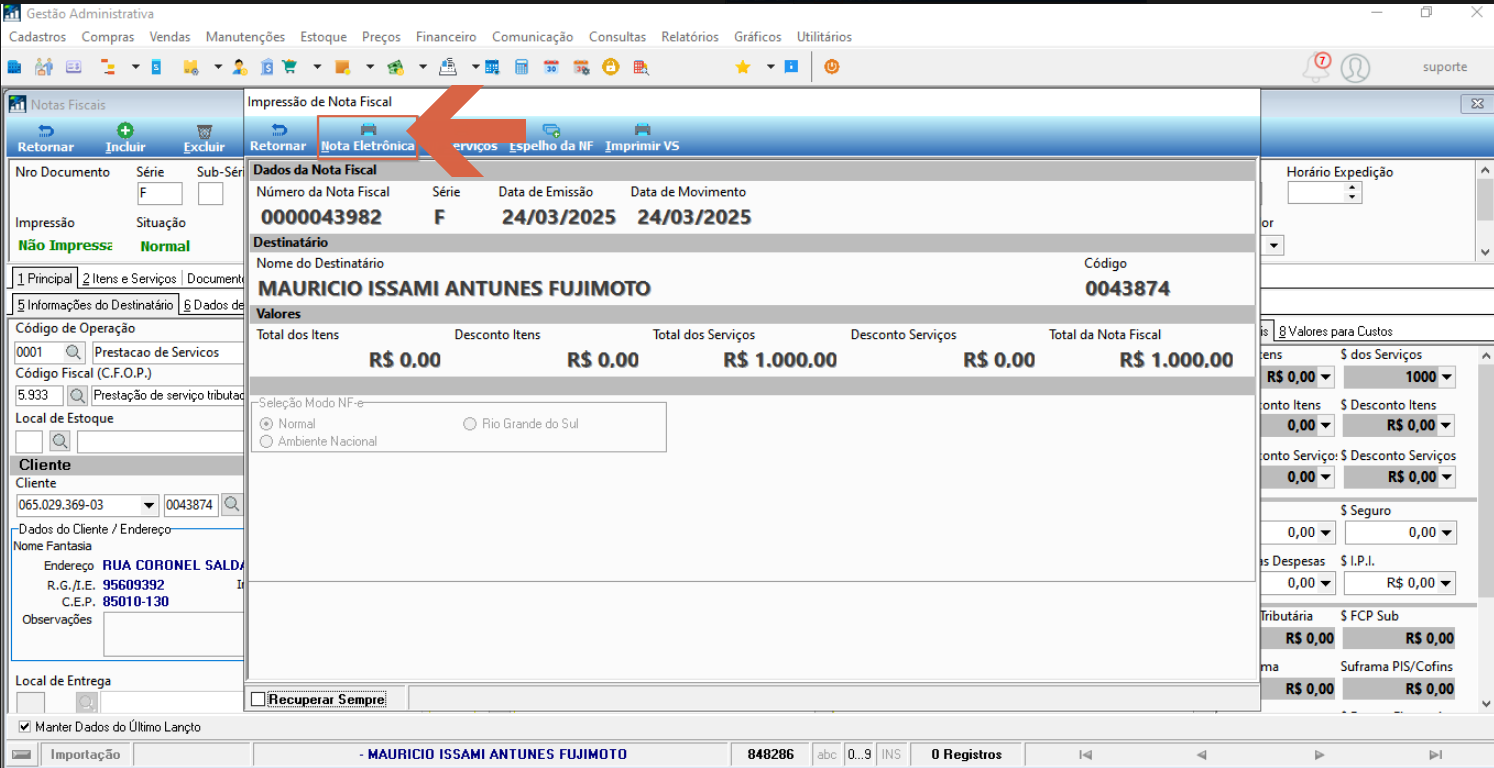Click the Imprimir VS printer icon
The width and height of the screenshot is (1494, 768).
[x=642, y=129]
